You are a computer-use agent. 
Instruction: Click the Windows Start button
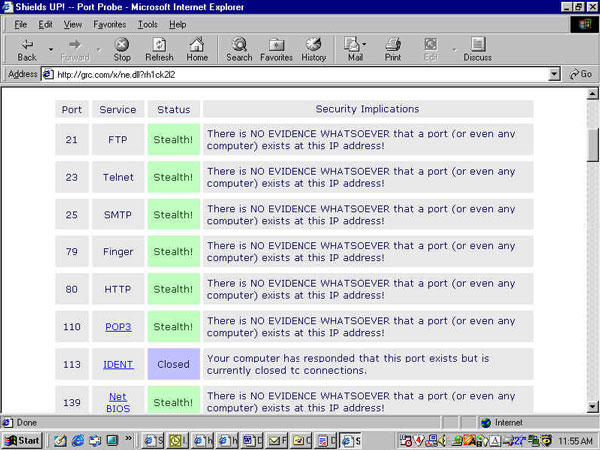point(22,440)
